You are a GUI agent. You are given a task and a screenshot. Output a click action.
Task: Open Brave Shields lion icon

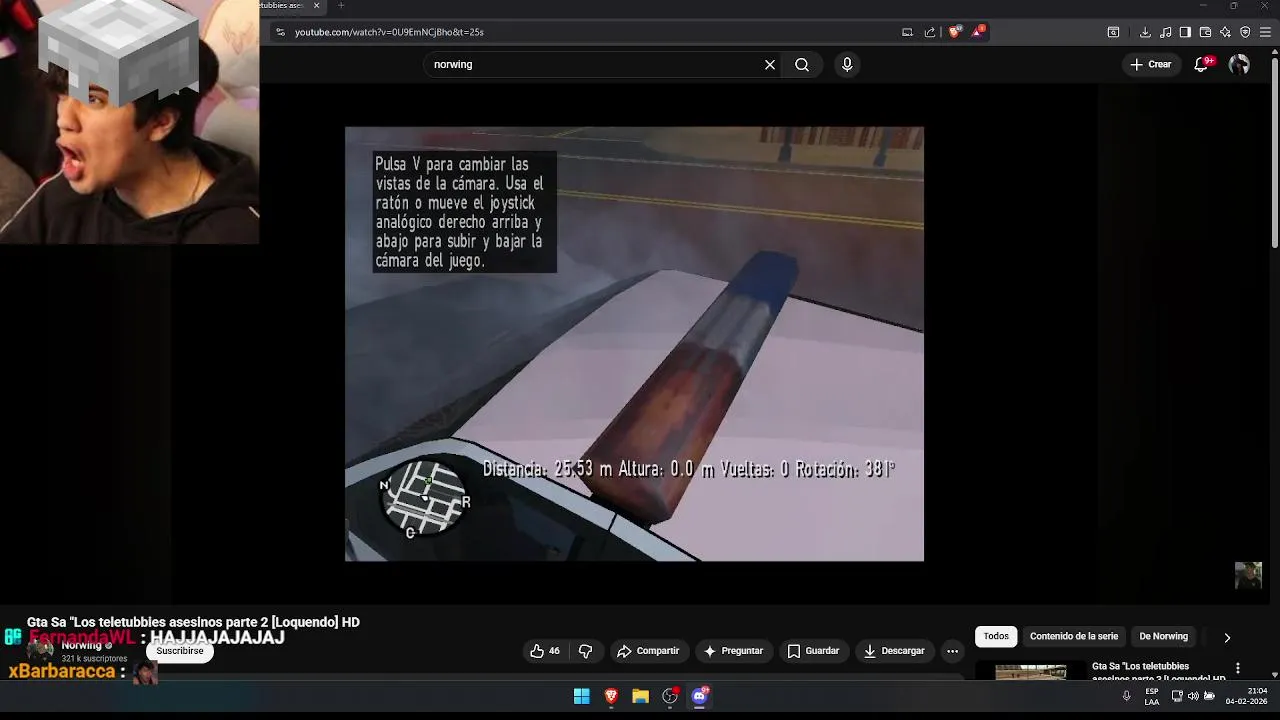click(954, 32)
